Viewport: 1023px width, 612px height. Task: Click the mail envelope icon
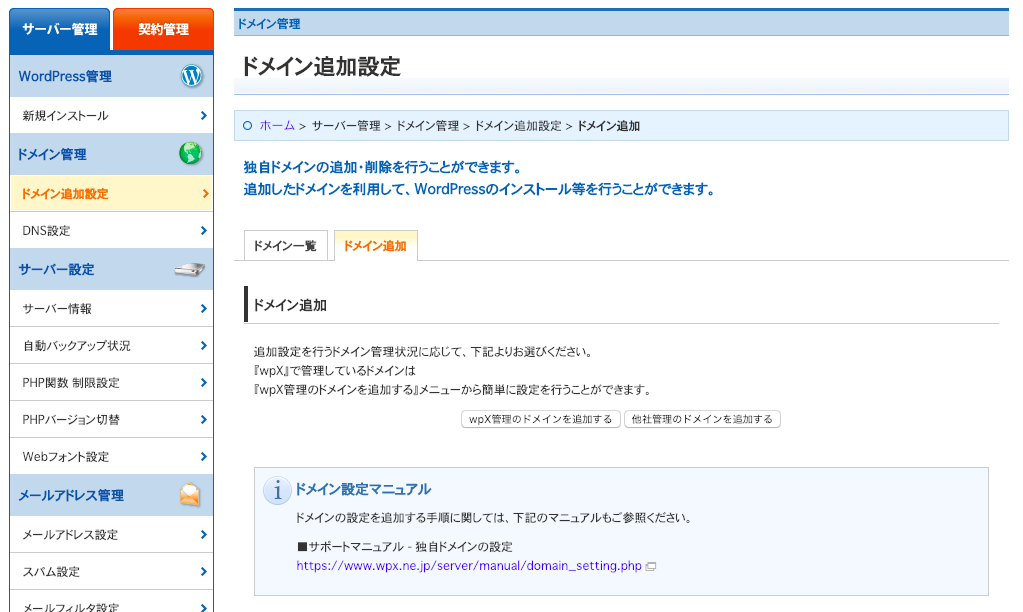[x=190, y=495]
